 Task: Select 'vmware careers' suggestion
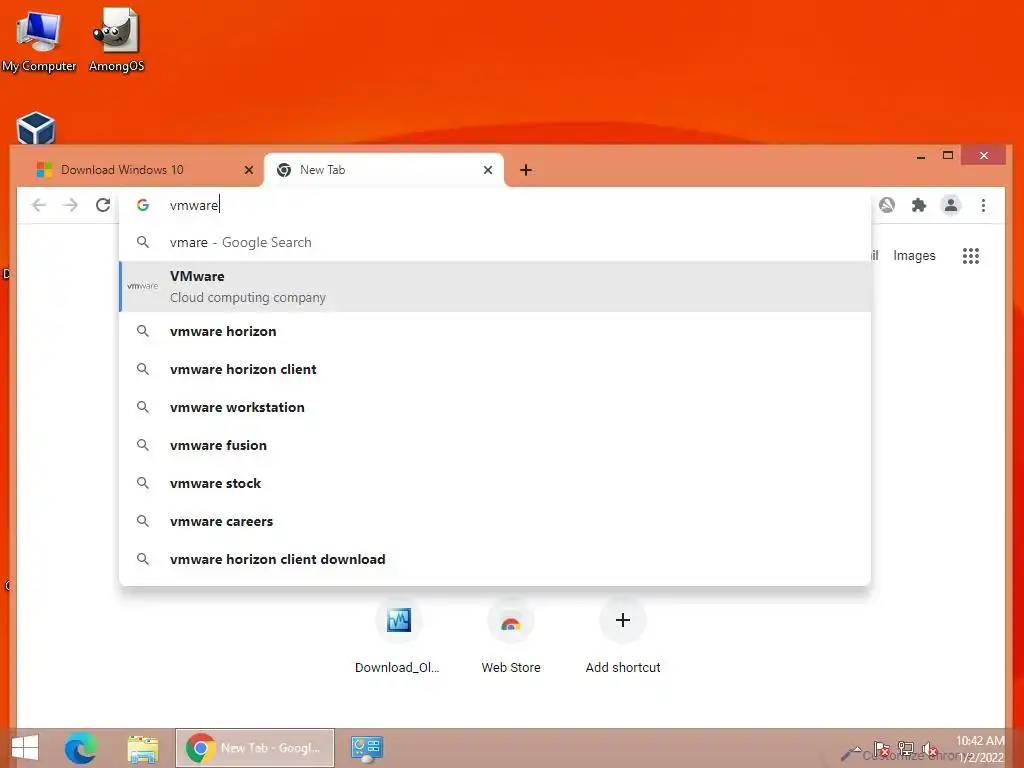pos(494,521)
